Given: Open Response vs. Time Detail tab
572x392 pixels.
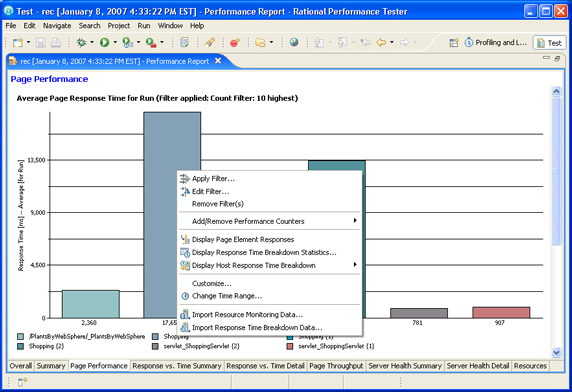Looking at the screenshot, I should [266, 366].
